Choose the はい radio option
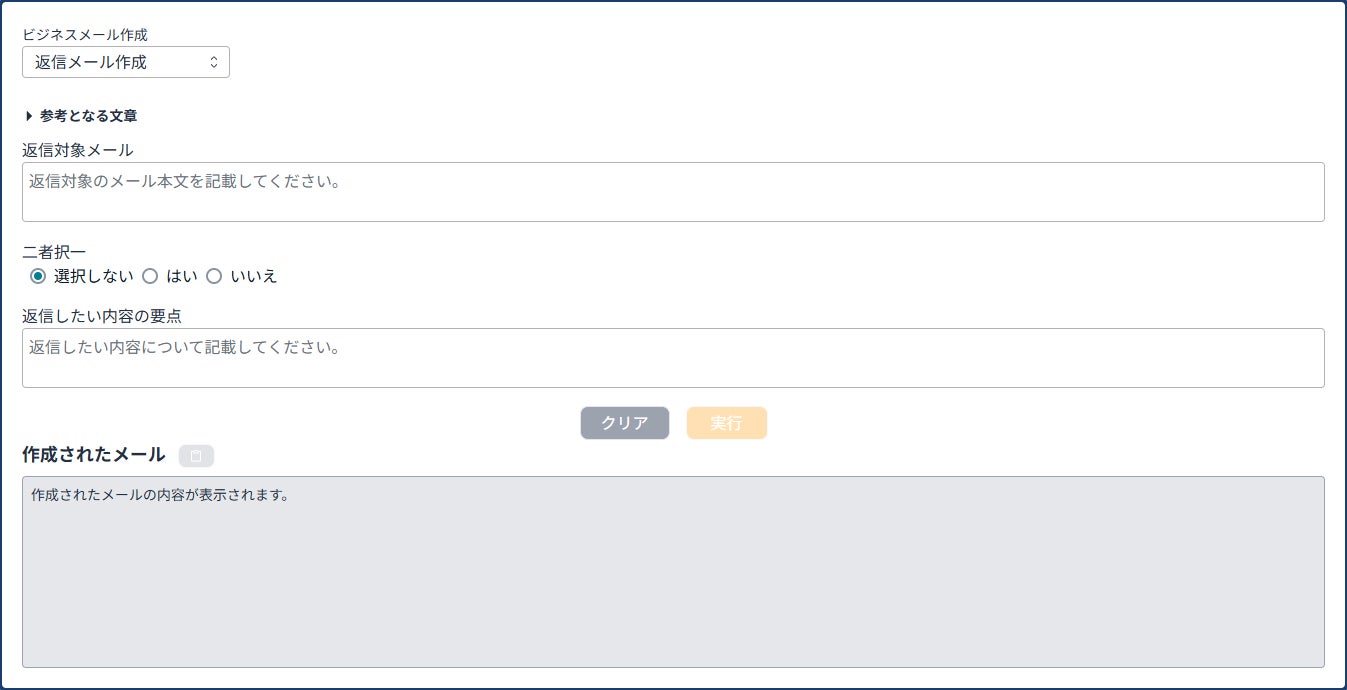Screen dimensions: 1347x690 click(x=150, y=276)
